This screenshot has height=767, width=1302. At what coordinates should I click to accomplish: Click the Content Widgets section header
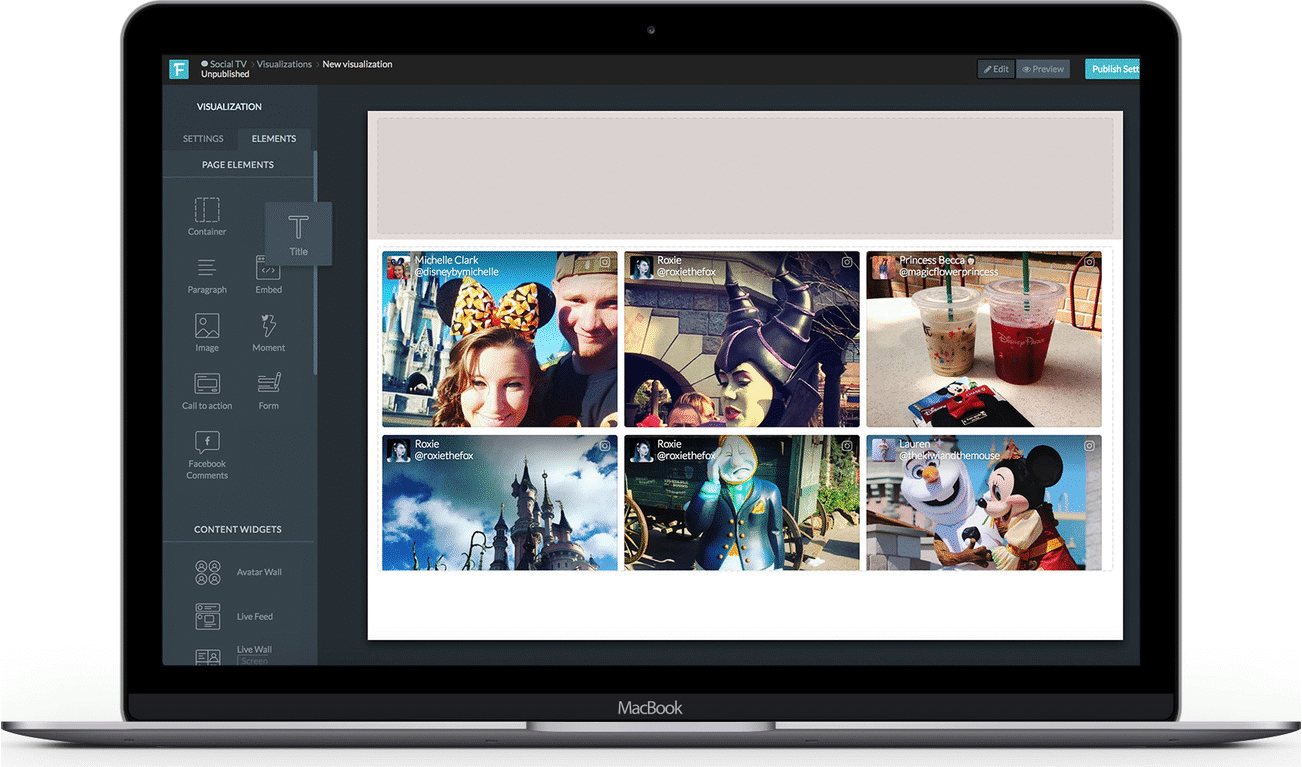pyautogui.click(x=238, y=529)
